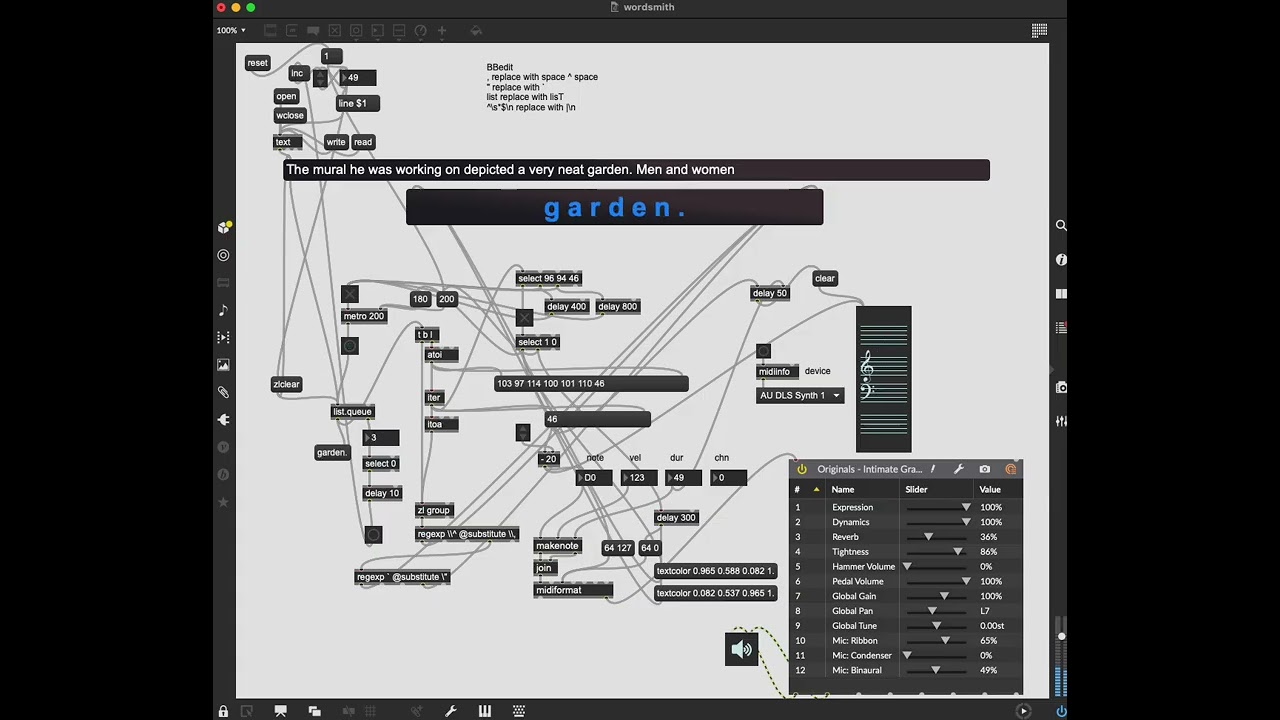Click the inc/dec stepper next to inc
The image size is (1280, 720).
[320, 77]
